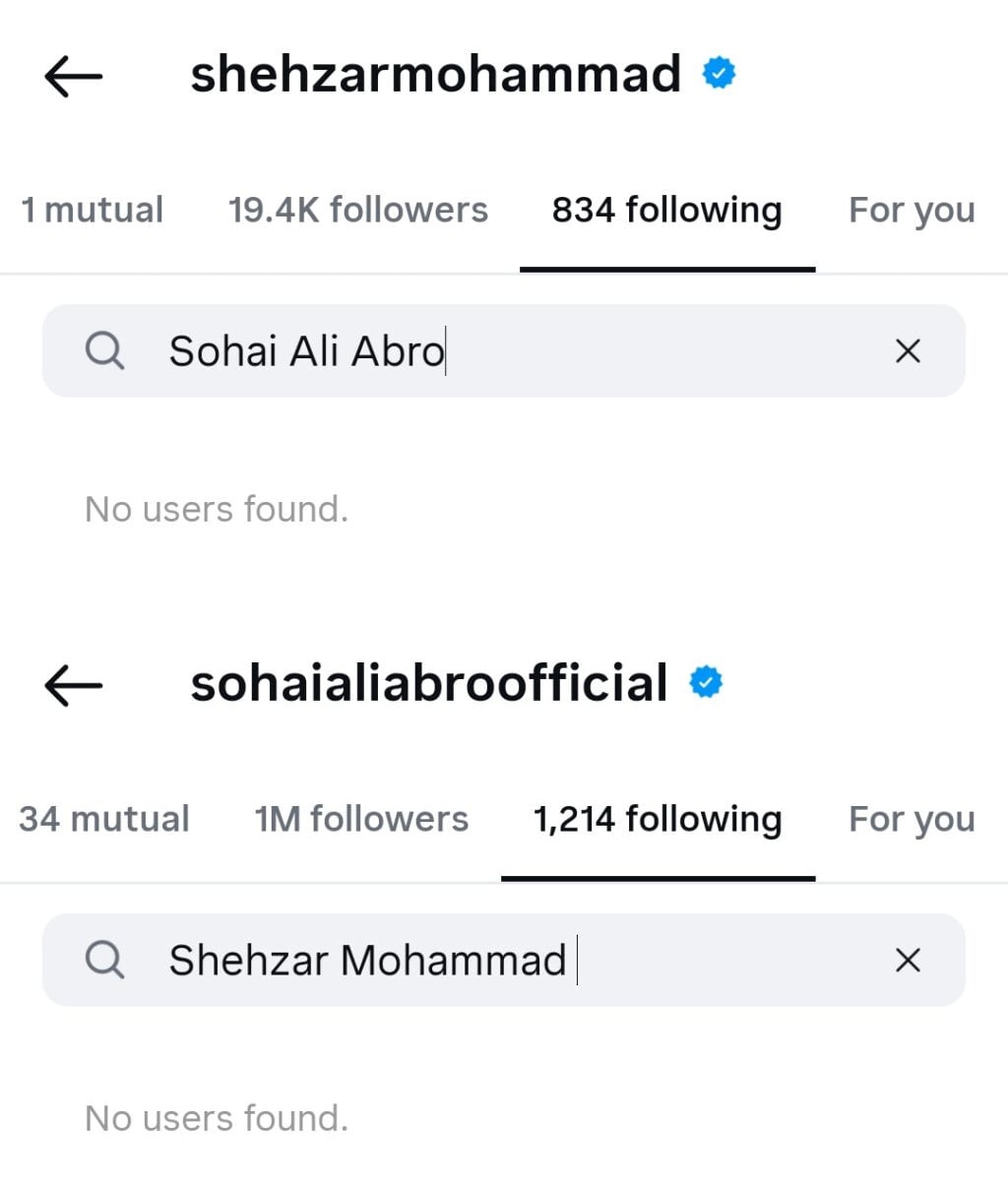Open the '34 mutual' tab
Screen dimensions: 1008x1184
click(x=104, y=820)
